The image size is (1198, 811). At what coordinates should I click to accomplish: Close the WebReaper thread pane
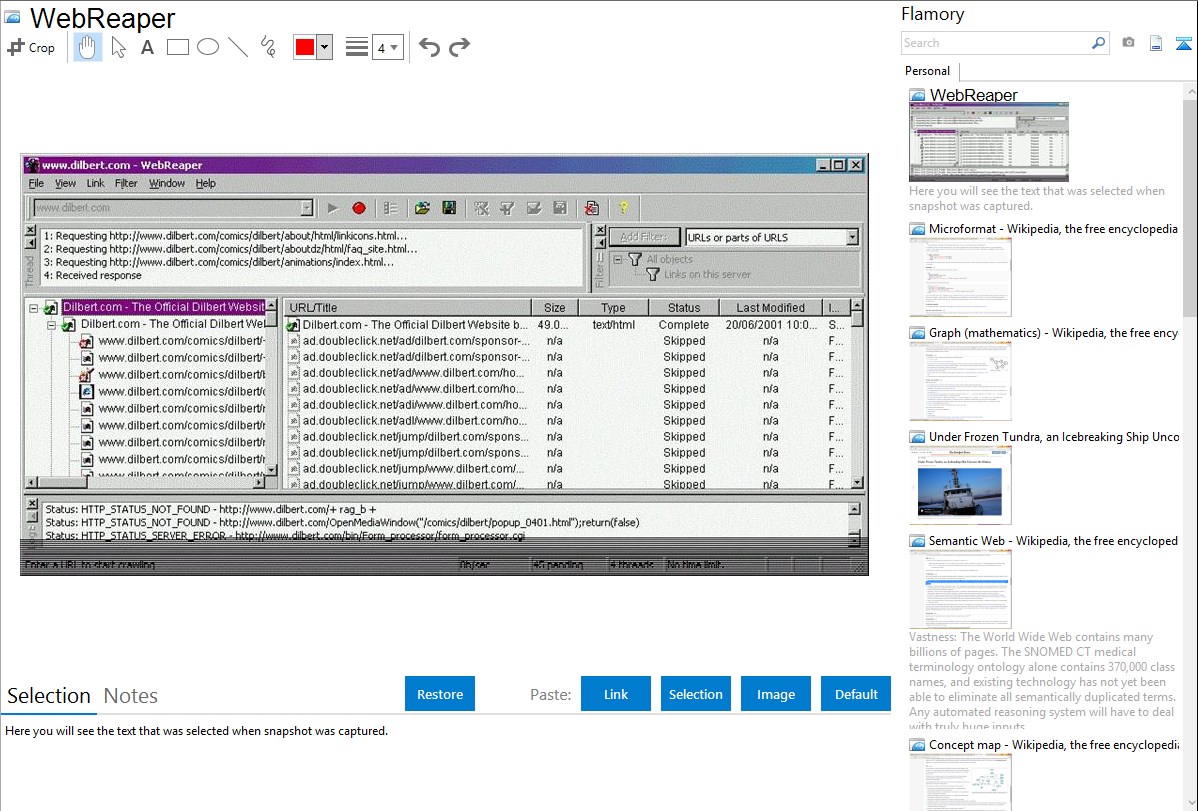[x=31, y=230]
